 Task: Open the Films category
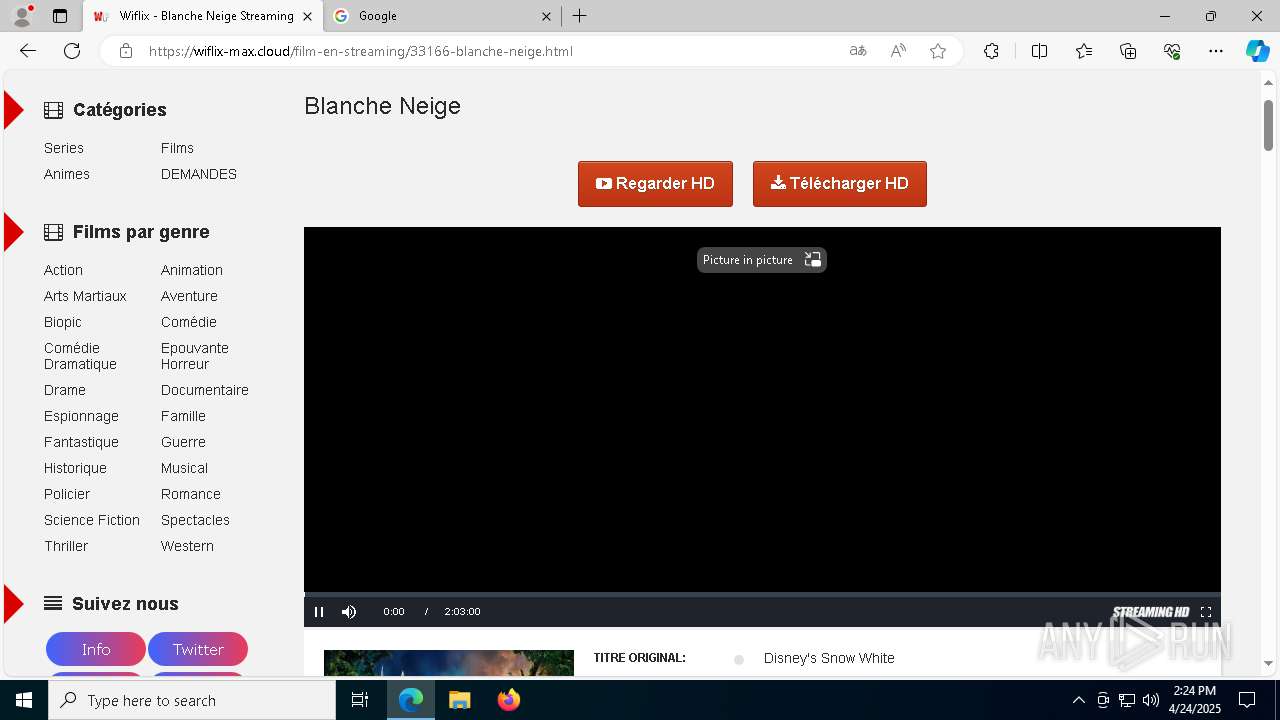coord(177,148)
